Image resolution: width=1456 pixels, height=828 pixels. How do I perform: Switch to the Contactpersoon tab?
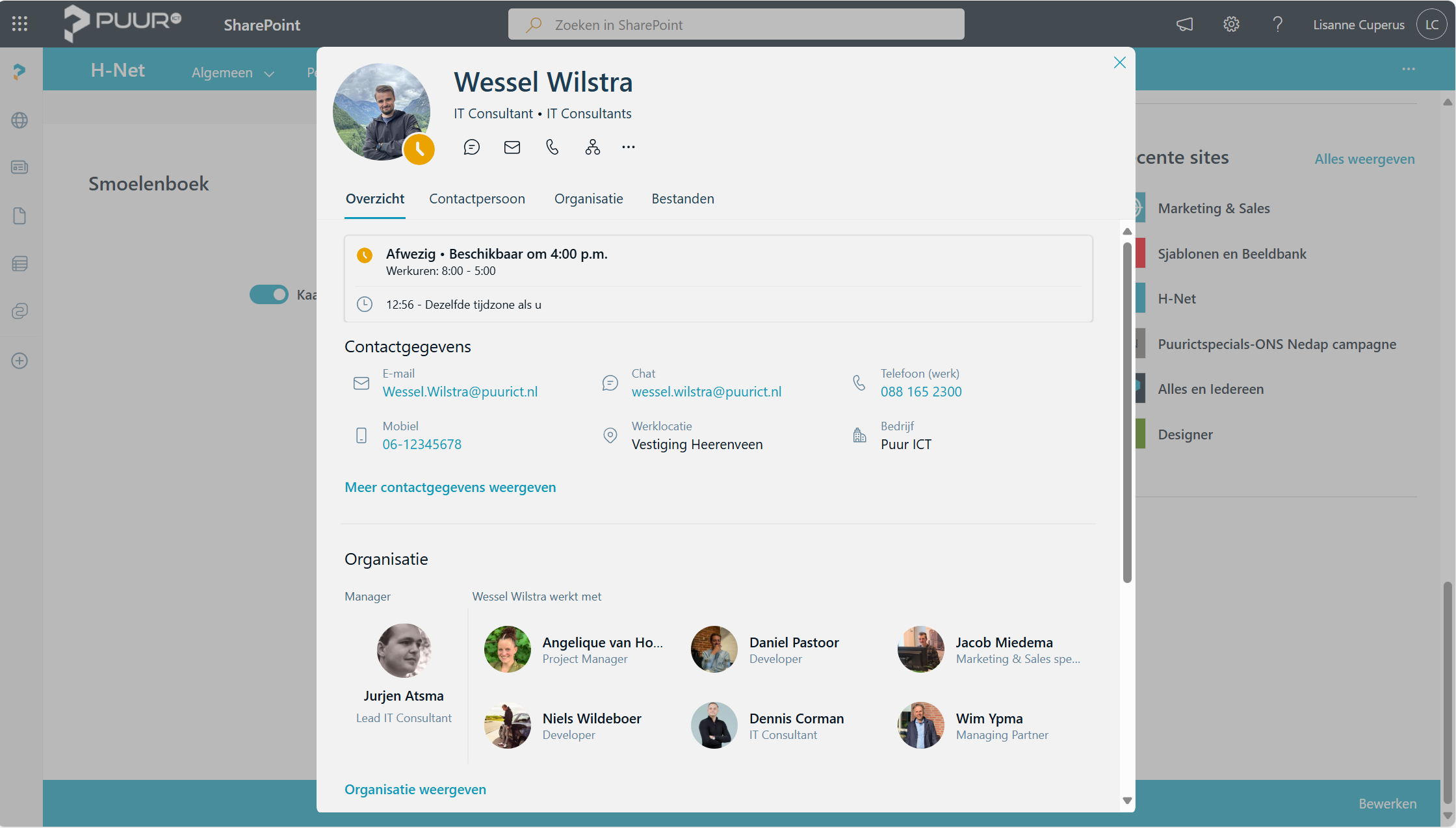coord(476,199)
